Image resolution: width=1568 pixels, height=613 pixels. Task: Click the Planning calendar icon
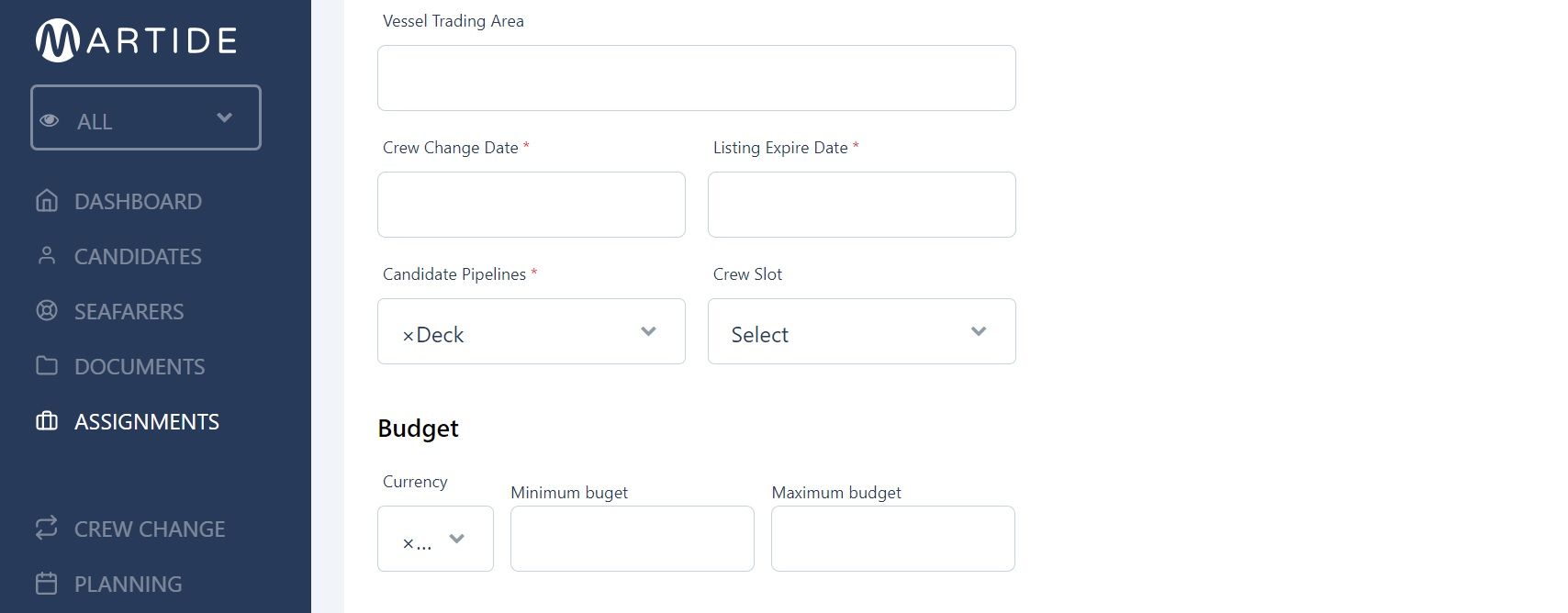47,583
